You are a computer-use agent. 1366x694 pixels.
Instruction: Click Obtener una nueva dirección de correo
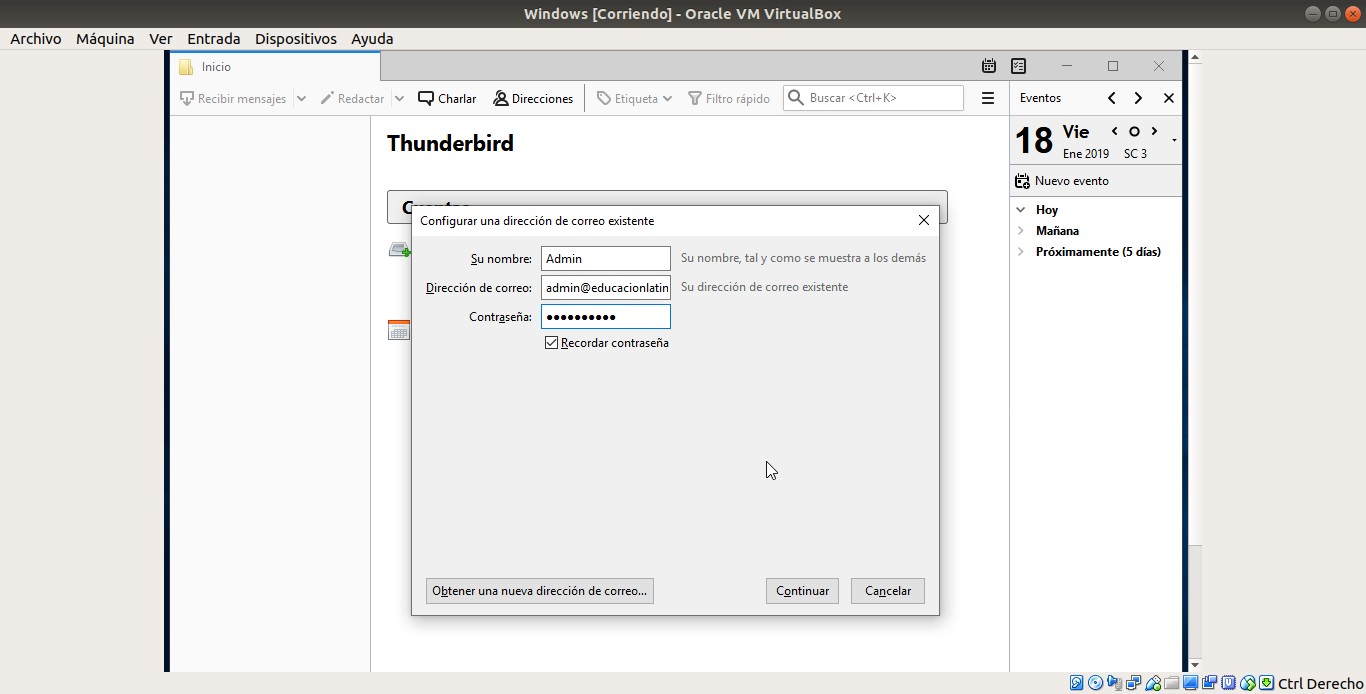(x=540, y=591)
